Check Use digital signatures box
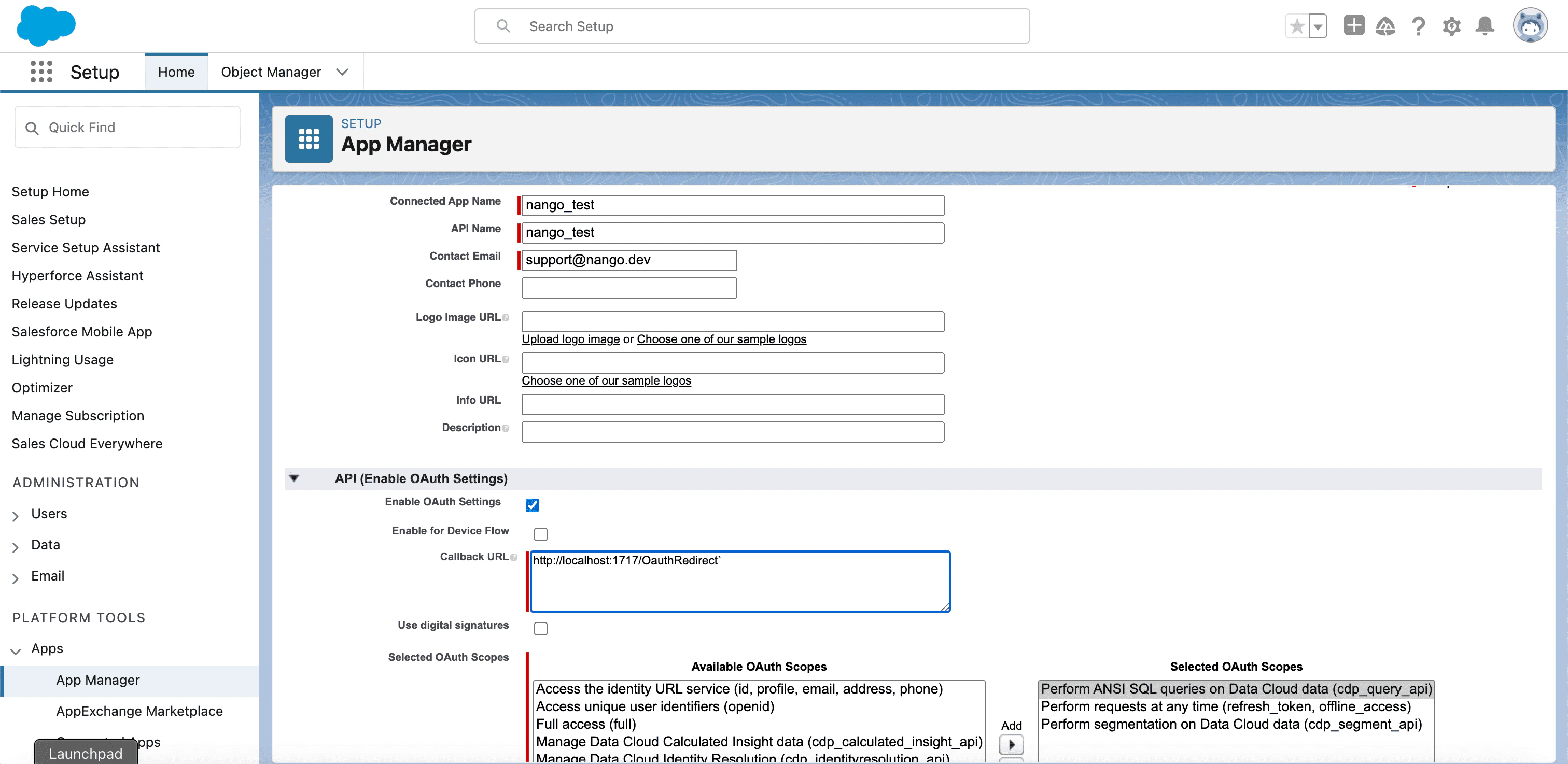This screenshot has width=1568, height=764. (x=540, y=628)
